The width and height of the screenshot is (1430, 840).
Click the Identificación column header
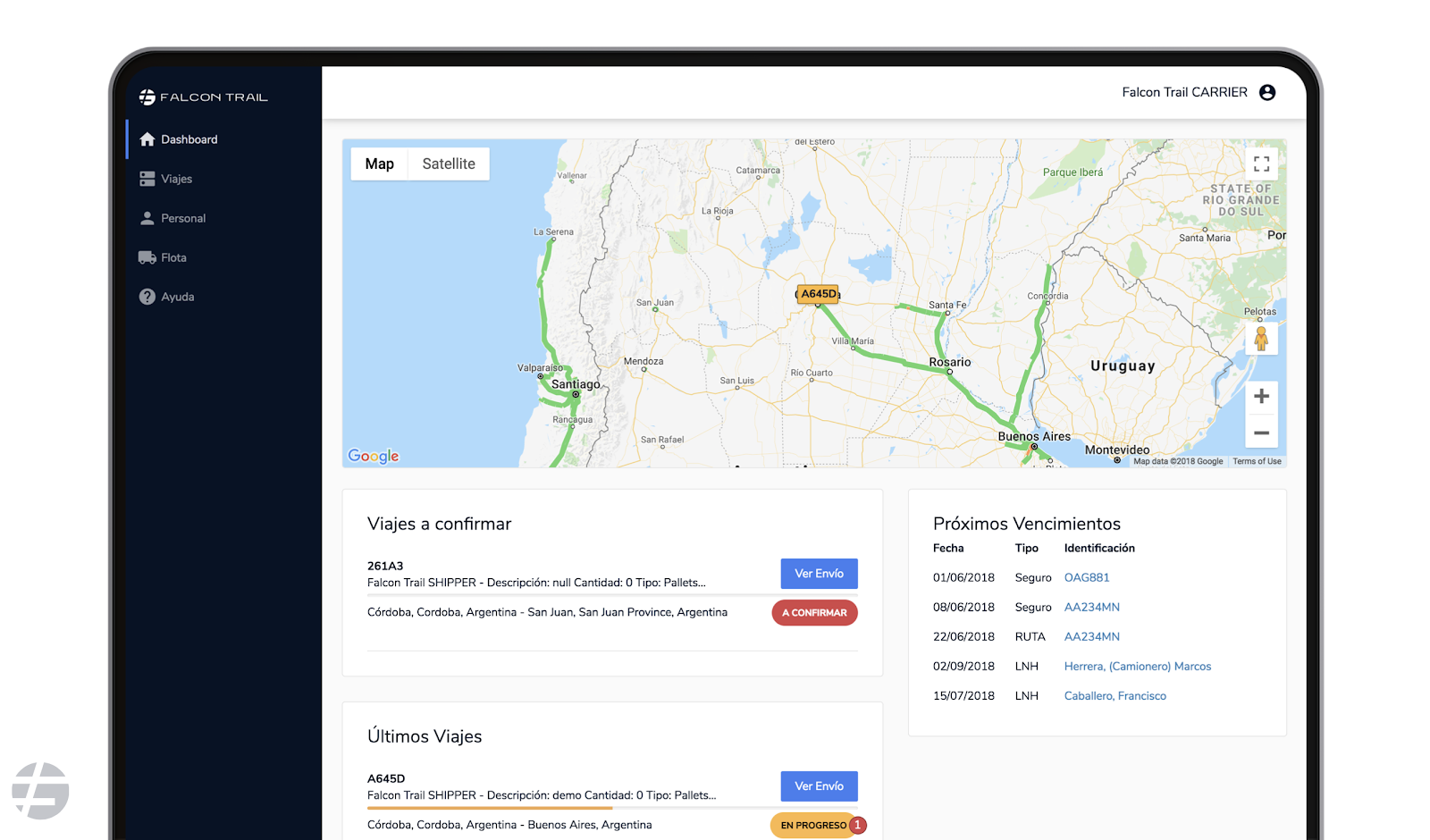pos(1099,548)
